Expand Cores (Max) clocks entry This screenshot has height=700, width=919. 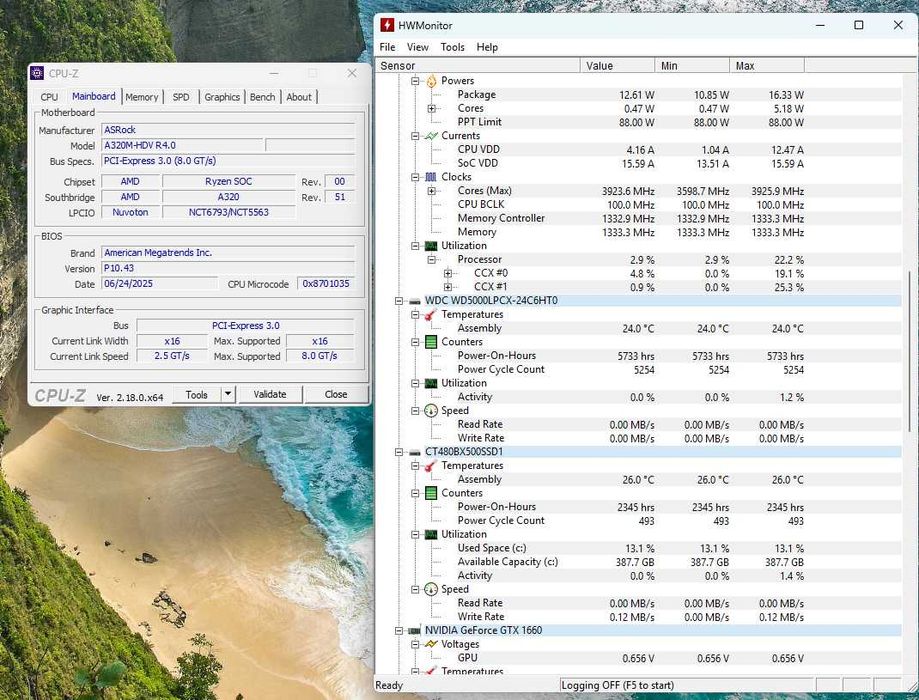(x=431, y=191)
